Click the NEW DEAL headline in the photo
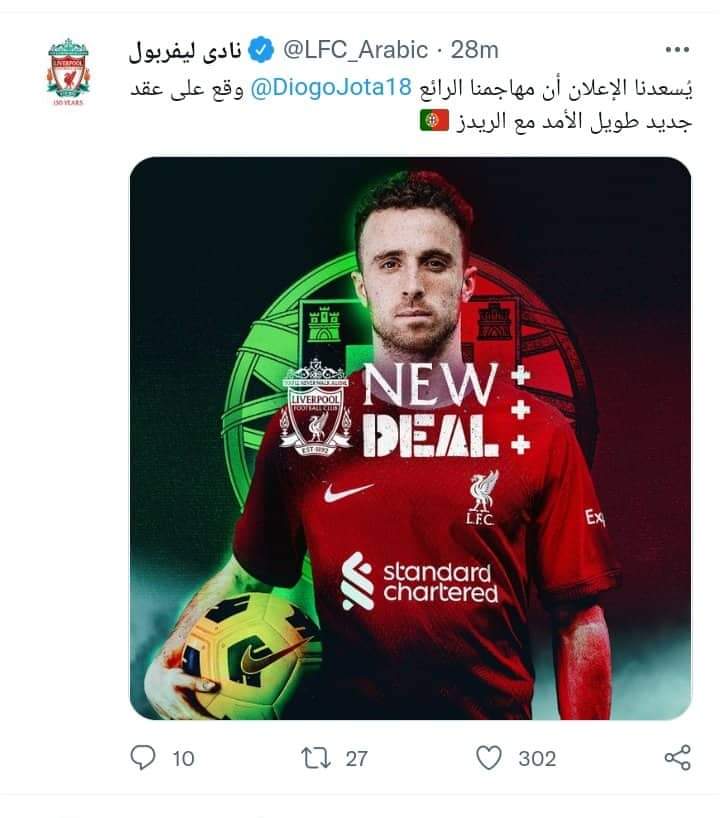 (x=430, y=411)
